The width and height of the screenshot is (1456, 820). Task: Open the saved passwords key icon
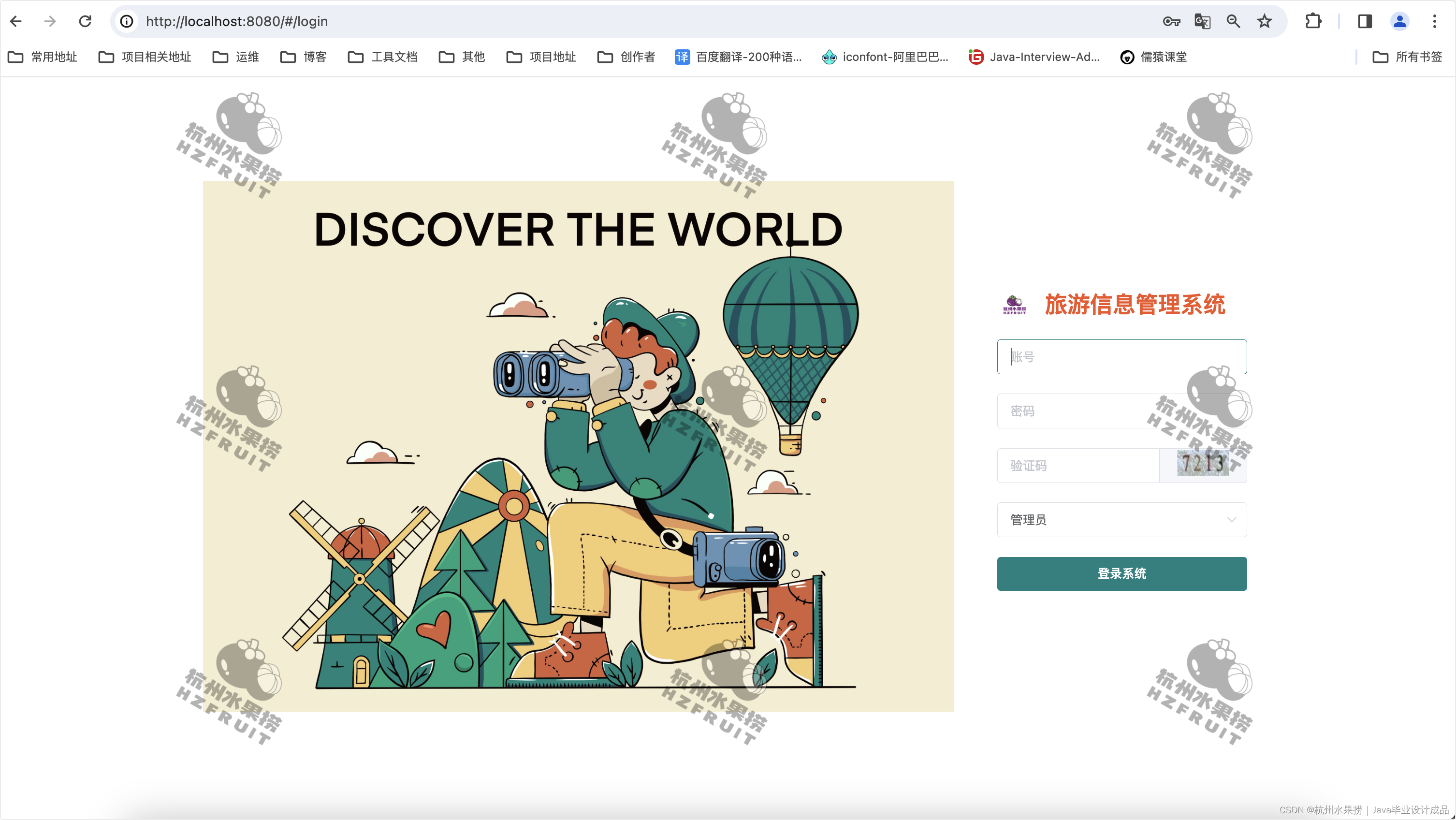point(1171,21)
